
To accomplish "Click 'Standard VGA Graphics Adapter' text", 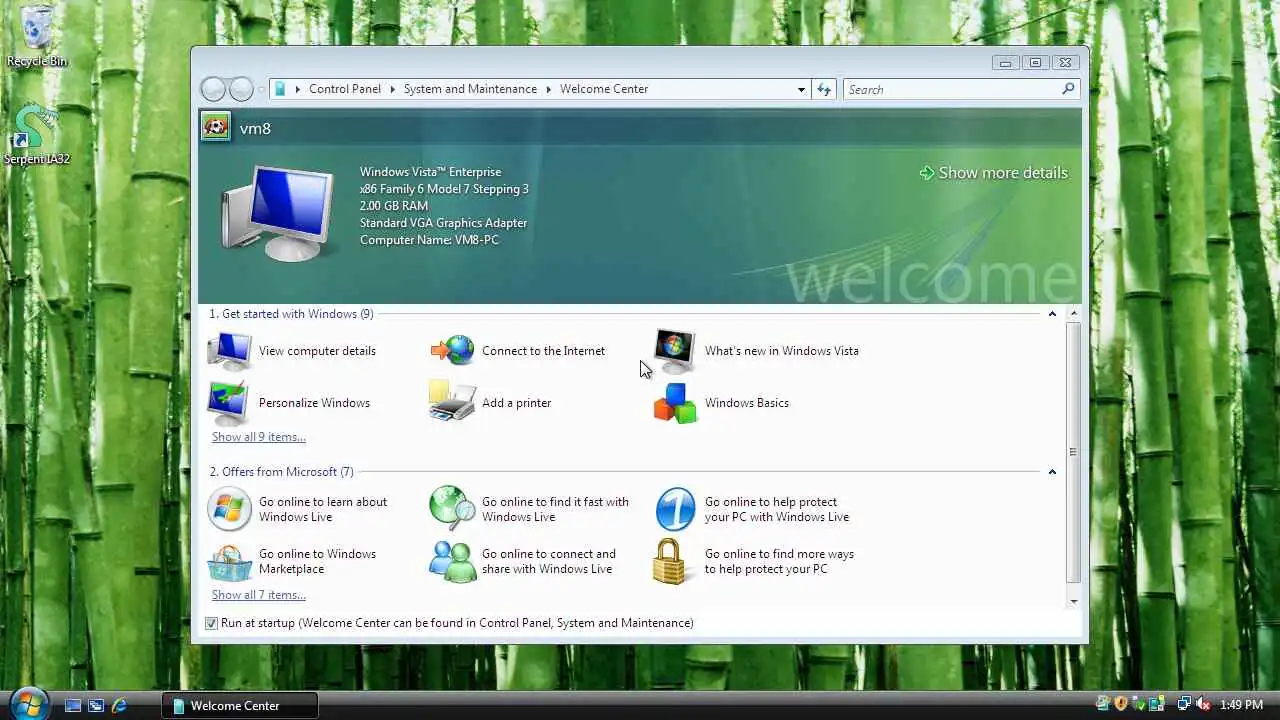I will click(443, 223).
